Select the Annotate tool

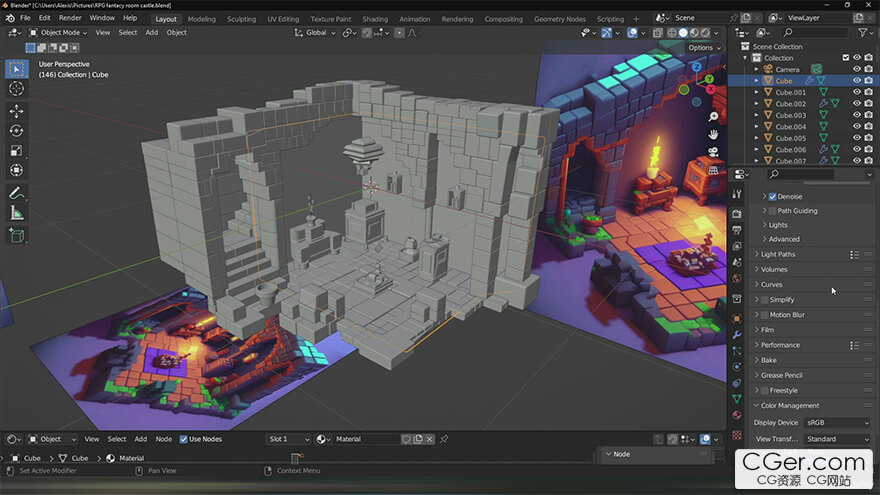click(16, 194)
